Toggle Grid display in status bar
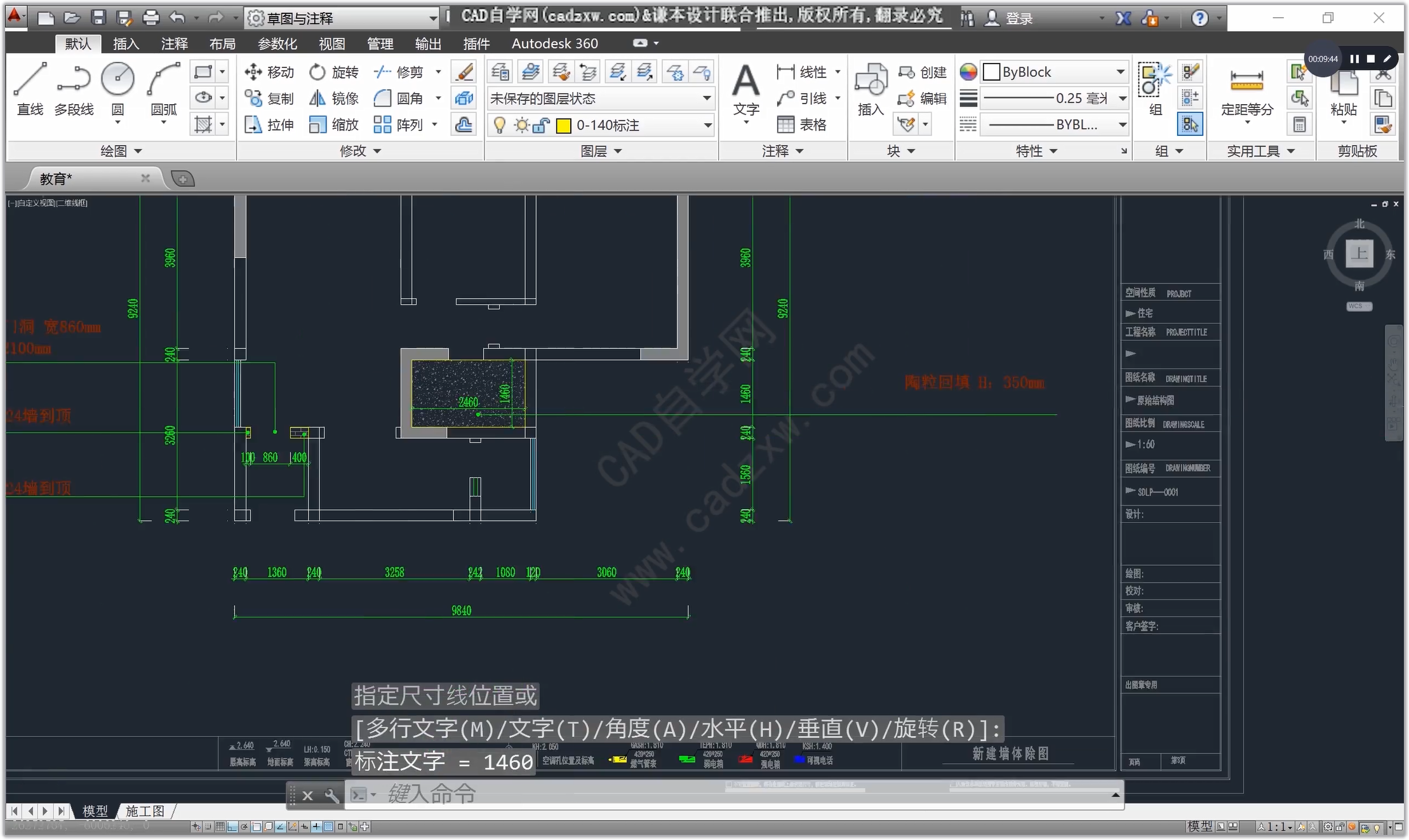The image size is (1409, 840). pos(220,827)
